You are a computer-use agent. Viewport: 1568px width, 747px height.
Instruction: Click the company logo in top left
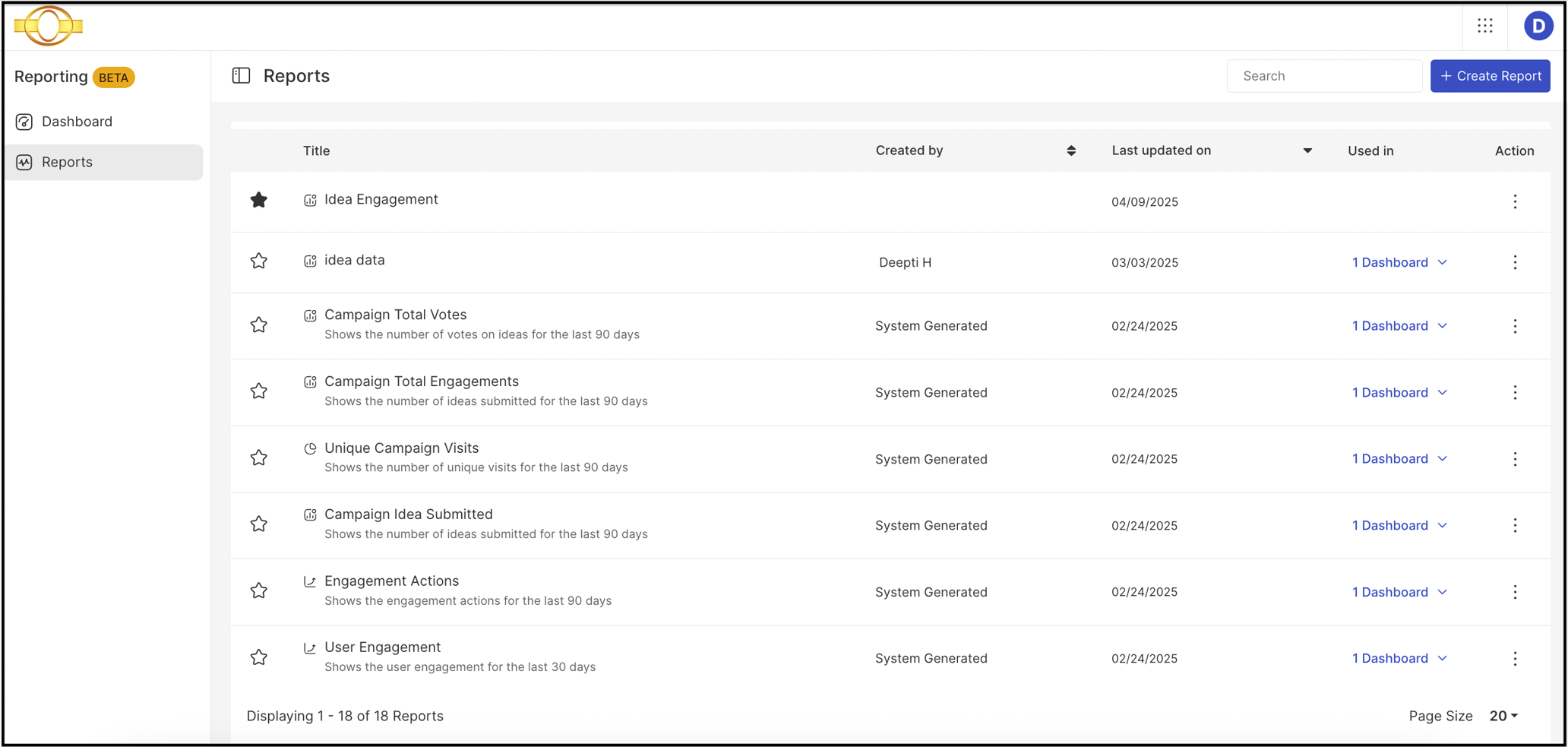tap(47, 25)
